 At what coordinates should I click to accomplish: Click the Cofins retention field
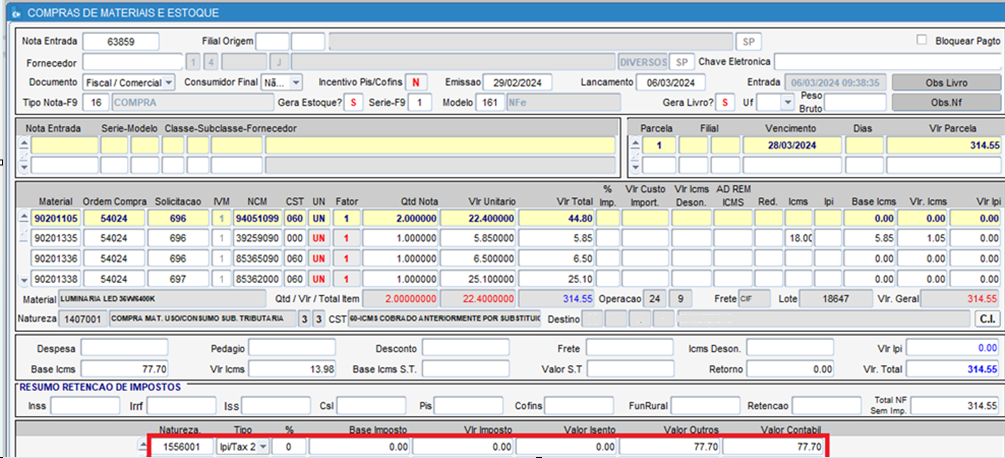tap(579, 406)
